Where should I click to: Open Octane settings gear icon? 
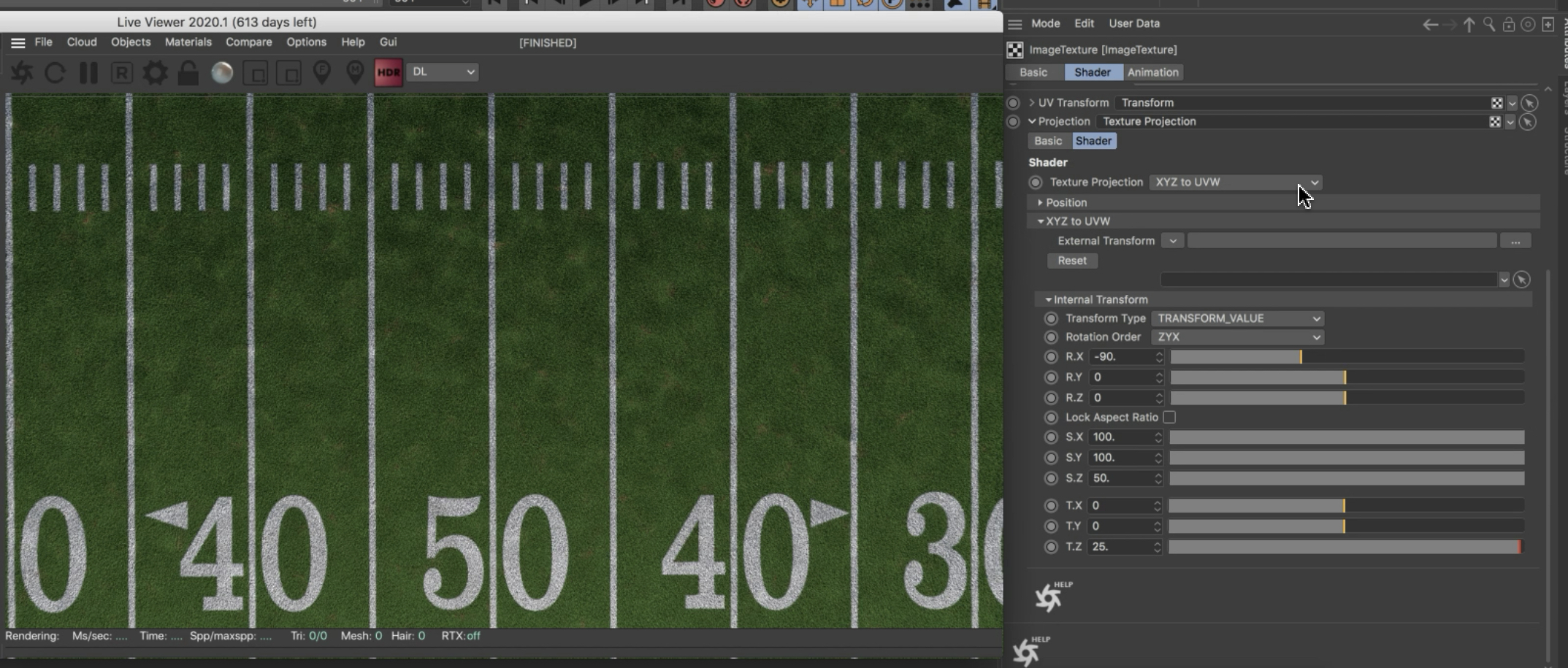(155, 72)
